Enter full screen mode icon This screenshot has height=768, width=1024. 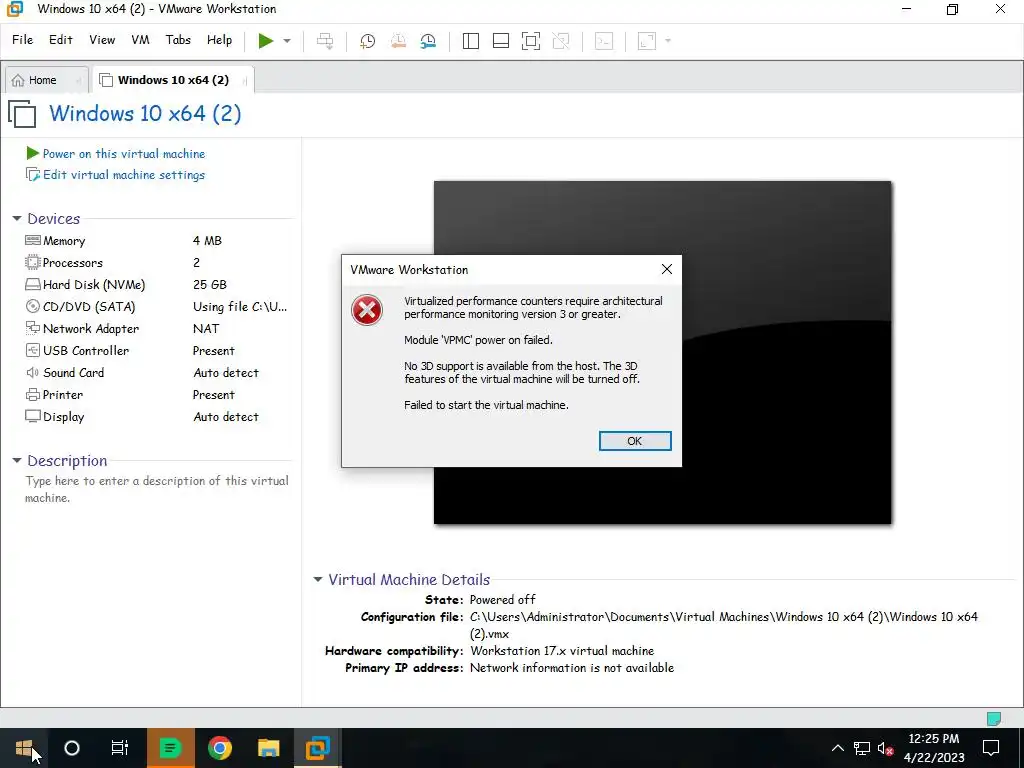pyautogui.click(x=530, y=40)
